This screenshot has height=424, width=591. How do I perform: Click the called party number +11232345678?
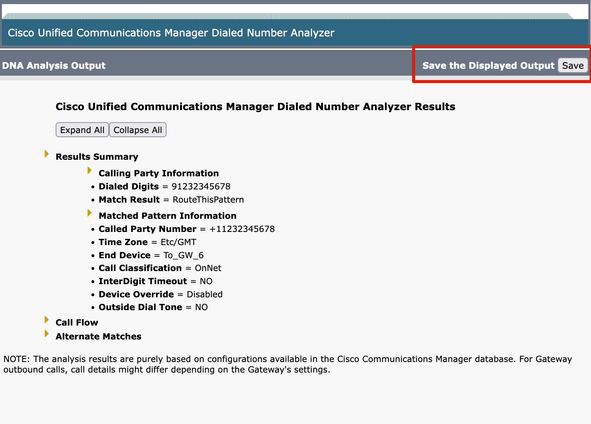tap(242, 229)
